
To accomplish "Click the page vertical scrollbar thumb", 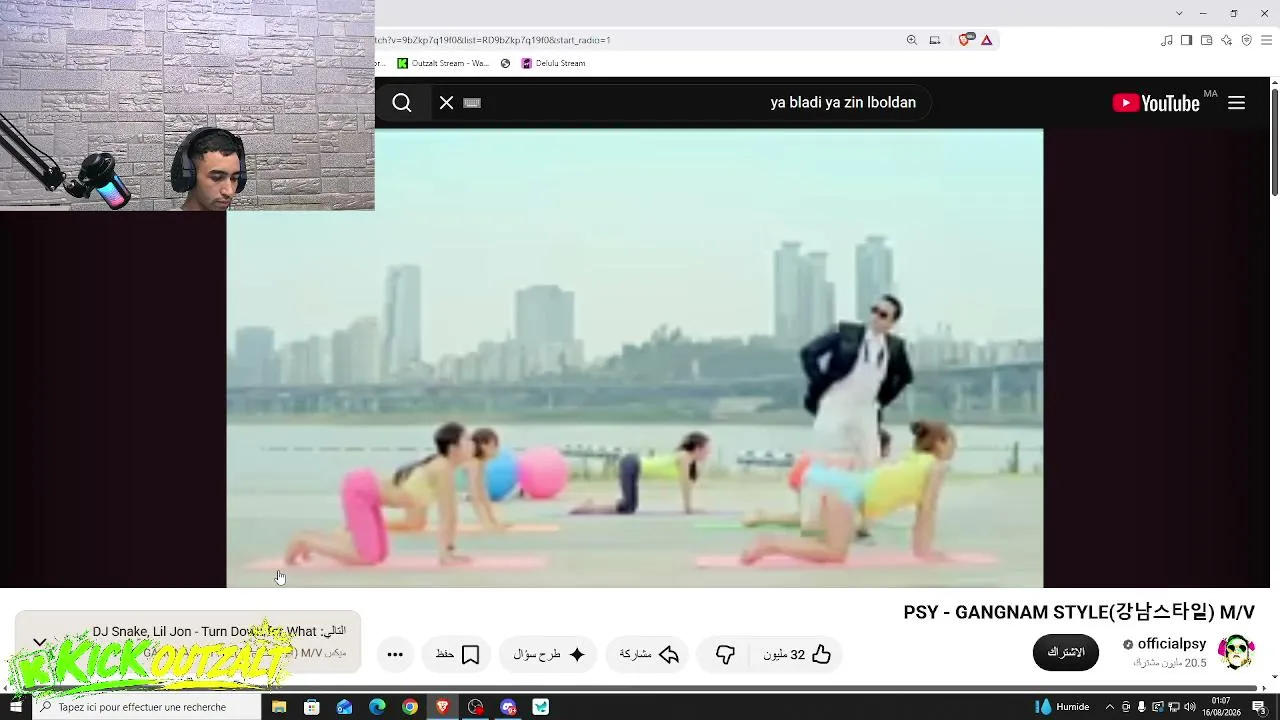I will tap(1274, 142).
